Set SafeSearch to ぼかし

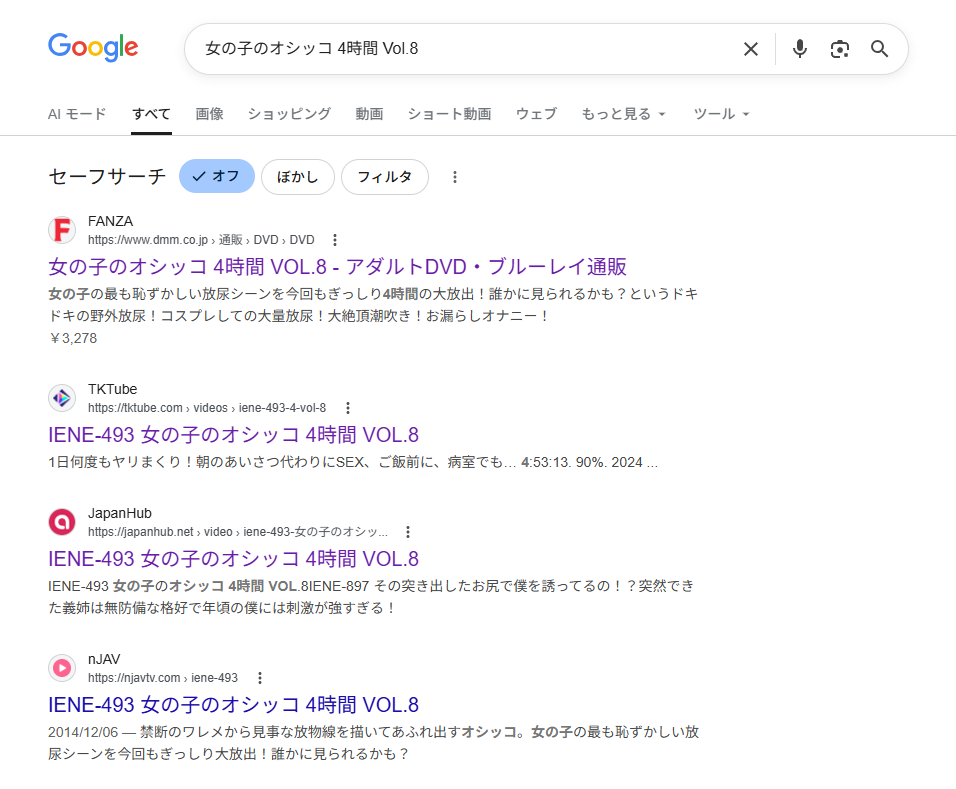298,177
